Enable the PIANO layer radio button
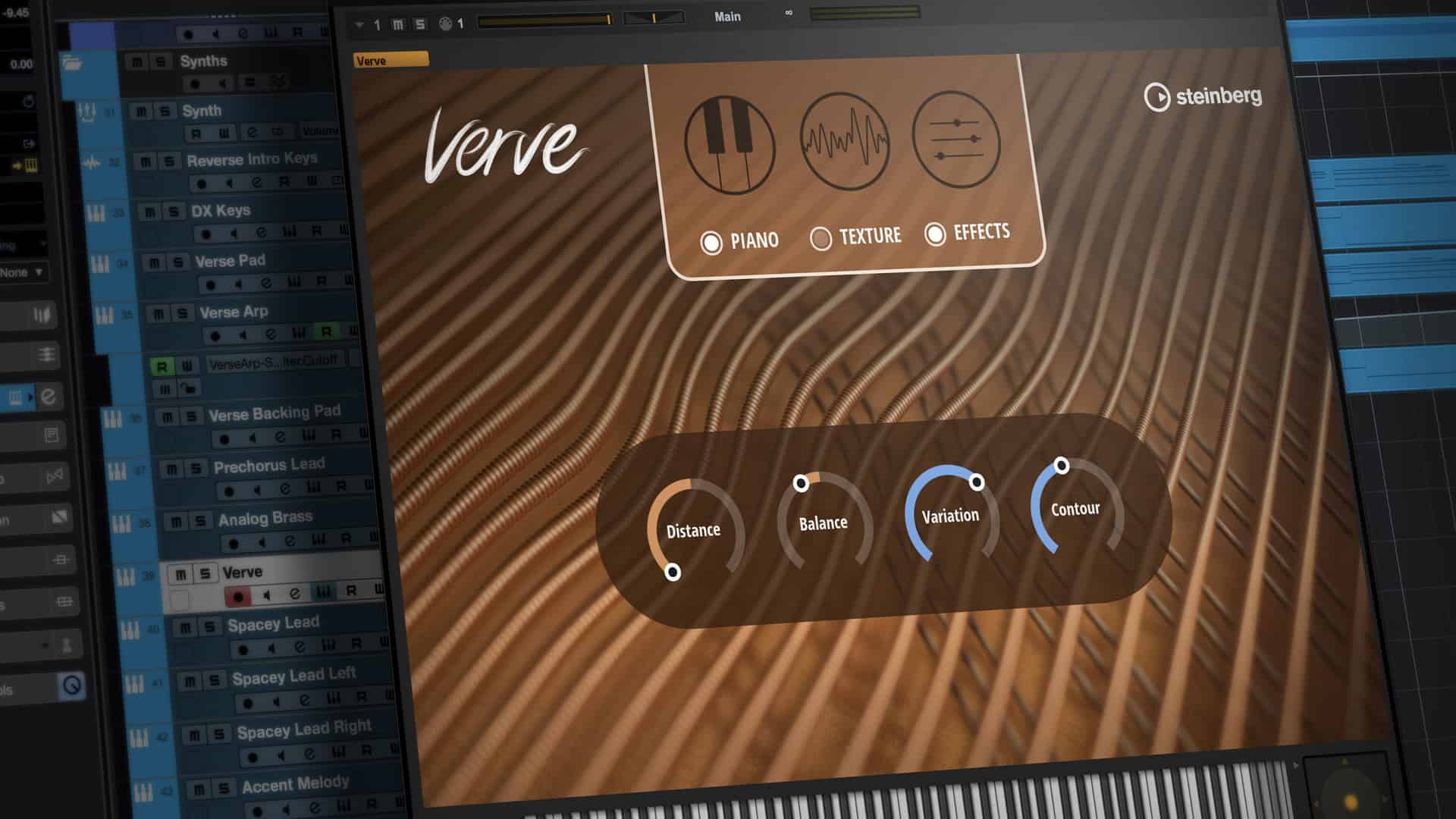The image size is (1456, 819). [711, 243]
